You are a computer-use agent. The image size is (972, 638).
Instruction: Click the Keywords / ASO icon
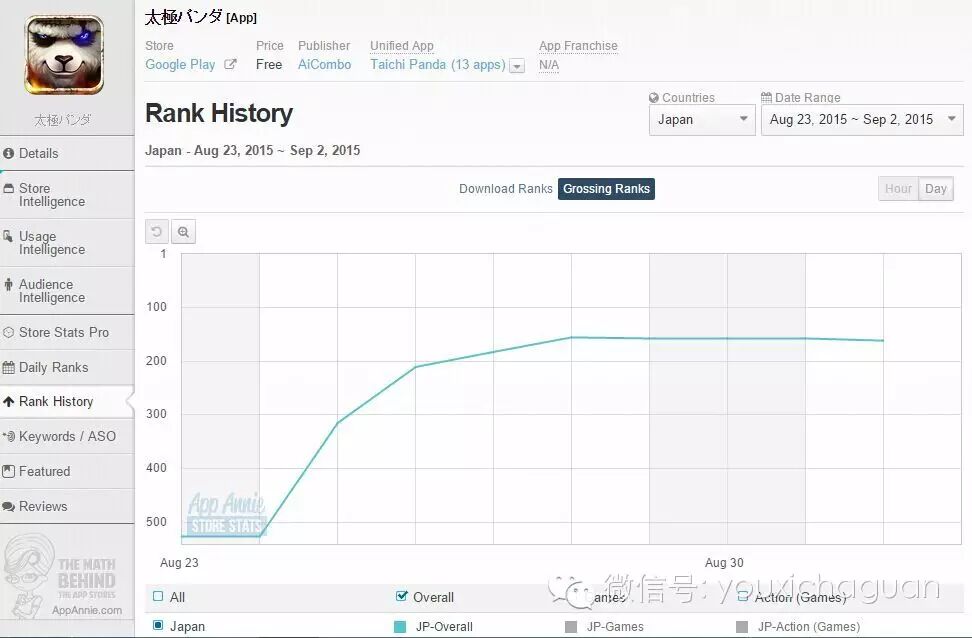tap(8, 436)
